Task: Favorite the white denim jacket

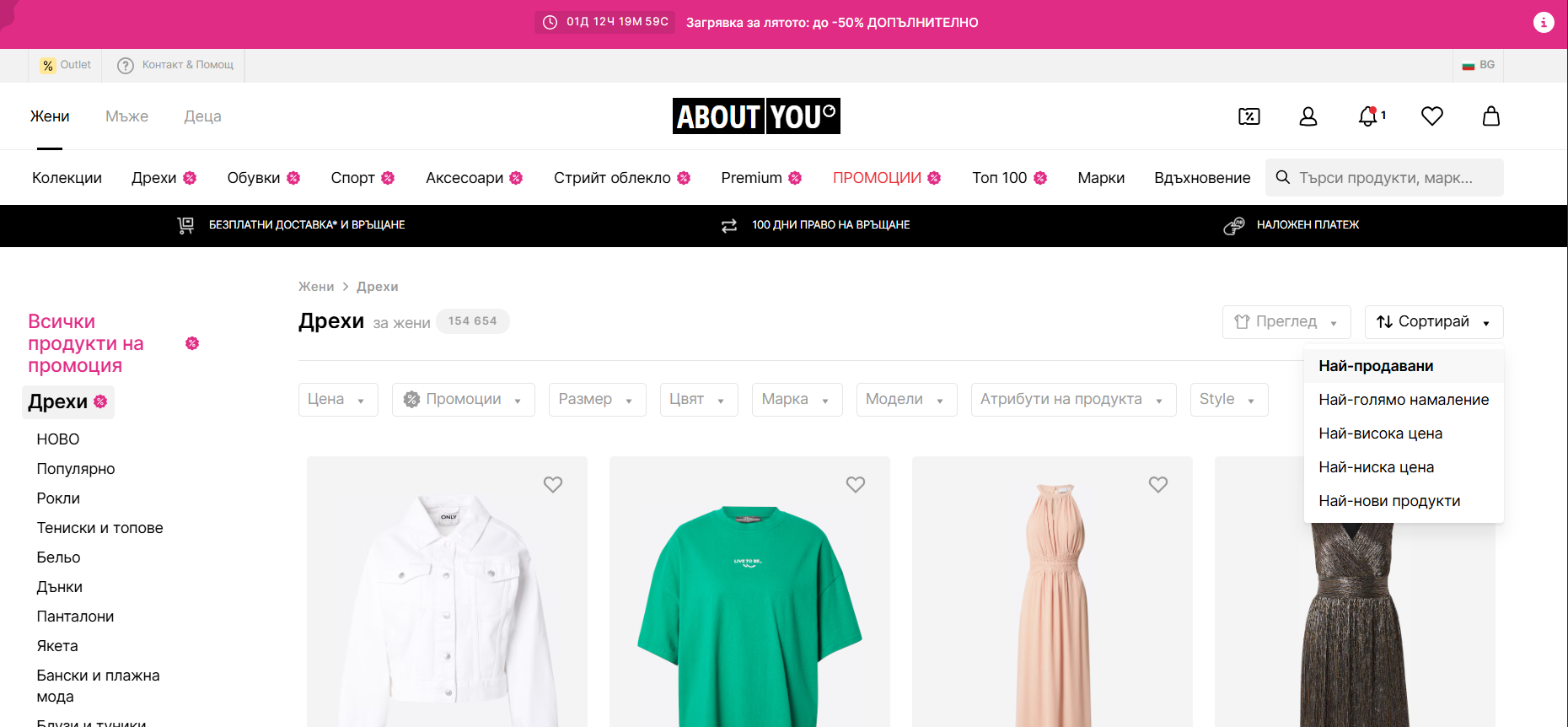Action: pyautogui.click(x=552, y=484)
